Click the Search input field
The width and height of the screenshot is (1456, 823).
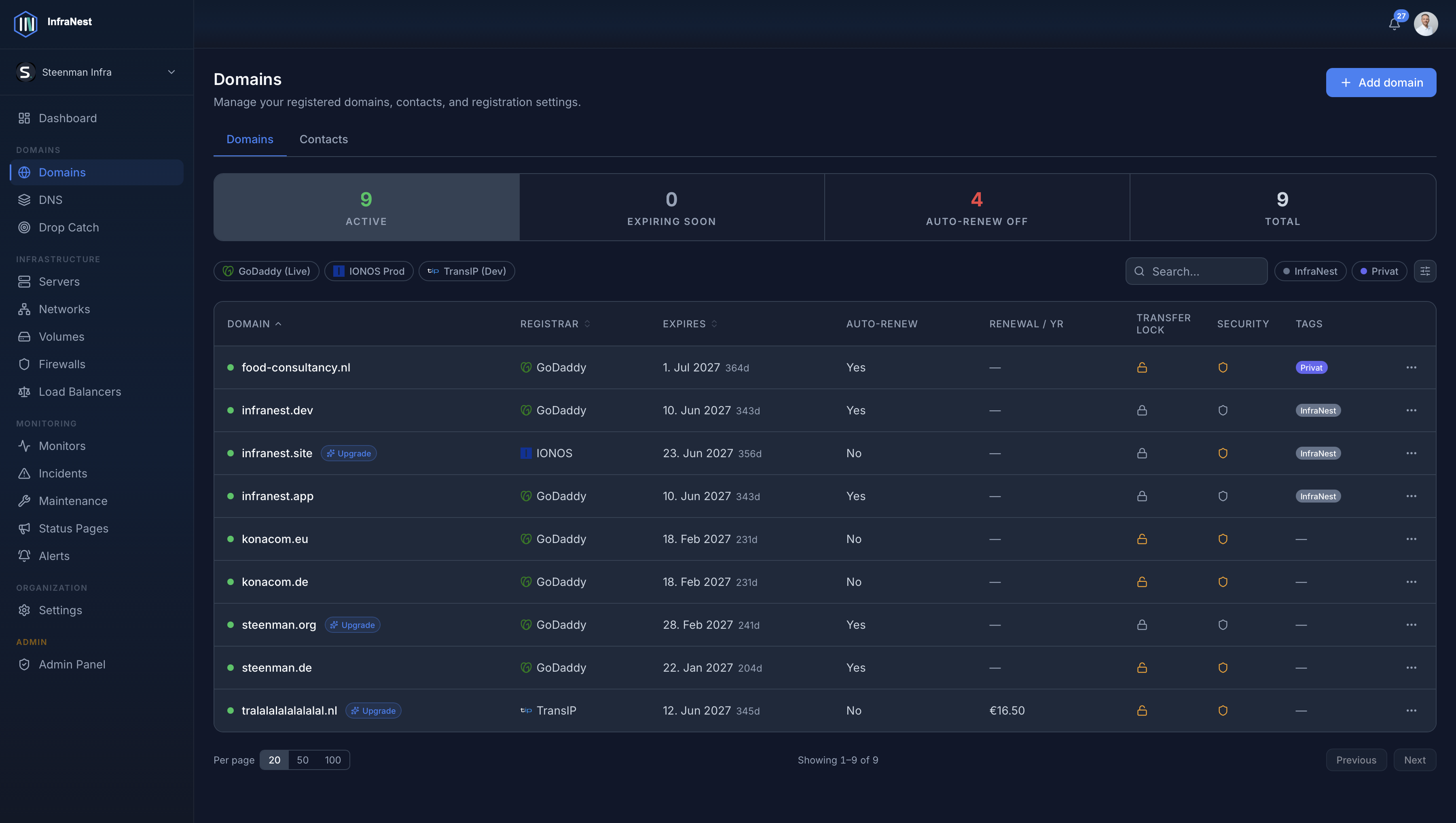pyautogui.click(x=1196, y=272)
